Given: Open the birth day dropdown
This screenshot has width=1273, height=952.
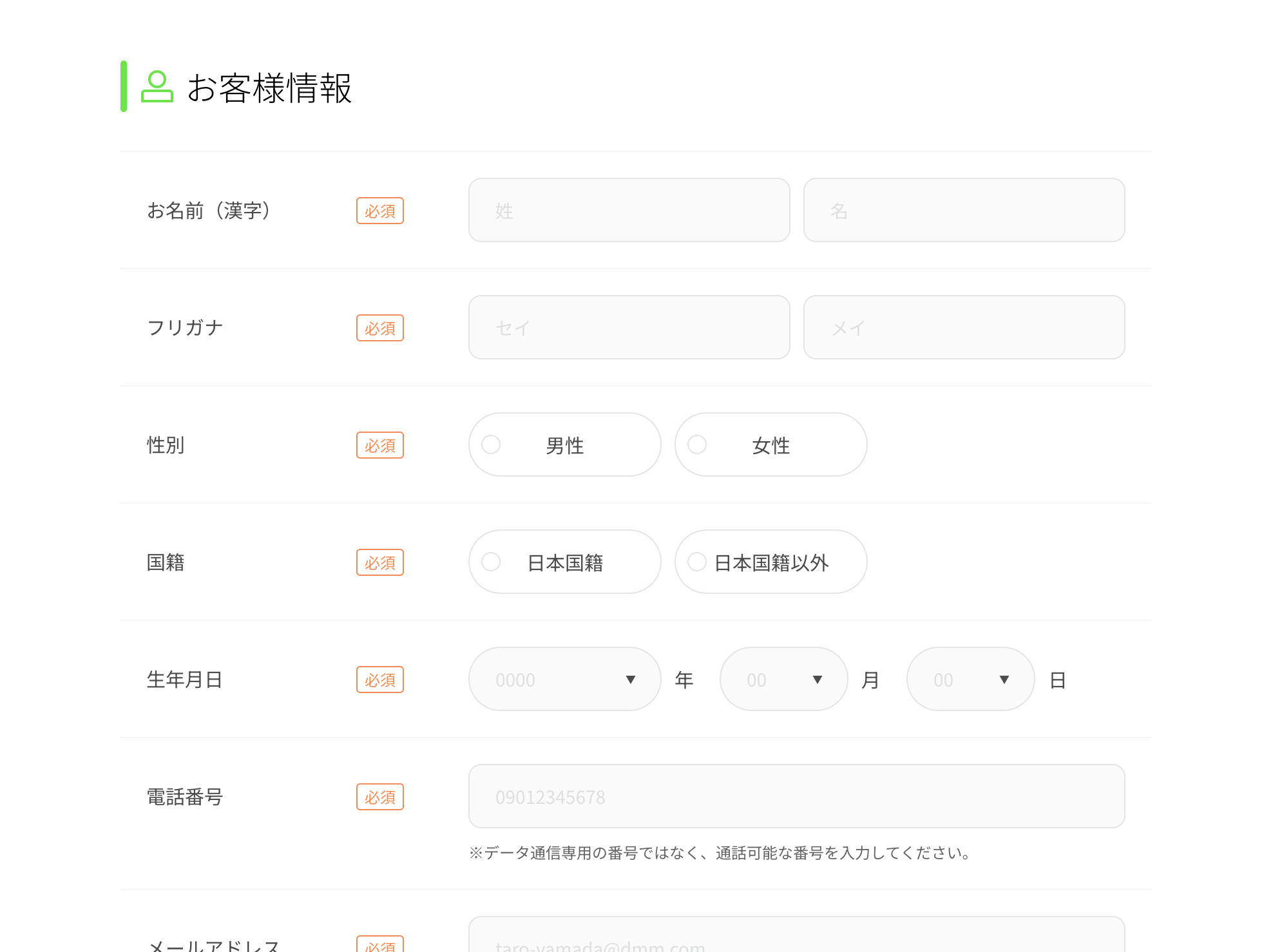Looking at the screenshot, I should pyautogui.click(x=970, y=679).
